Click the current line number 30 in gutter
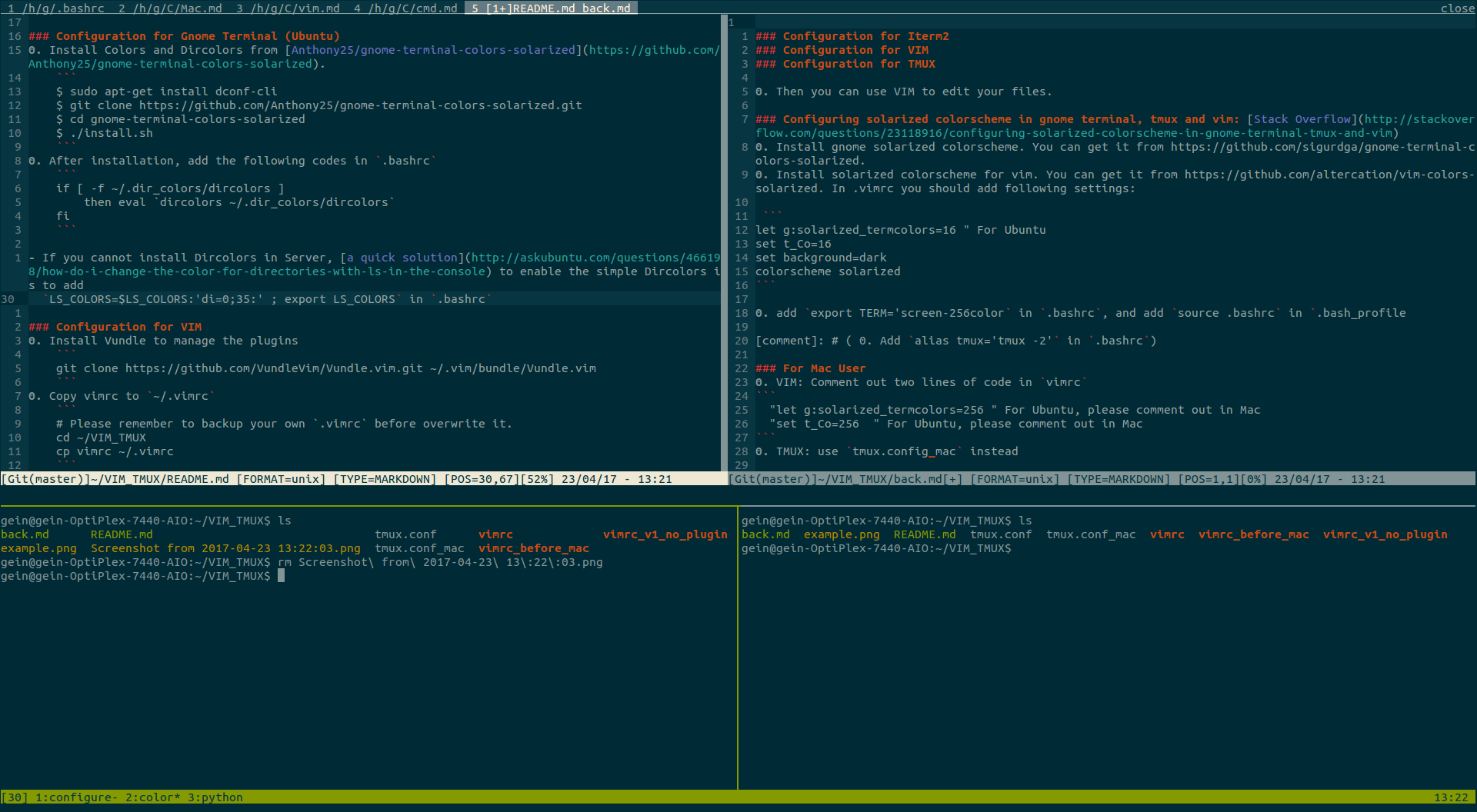This screenshot has height=812, width=1477. [8, 299]
